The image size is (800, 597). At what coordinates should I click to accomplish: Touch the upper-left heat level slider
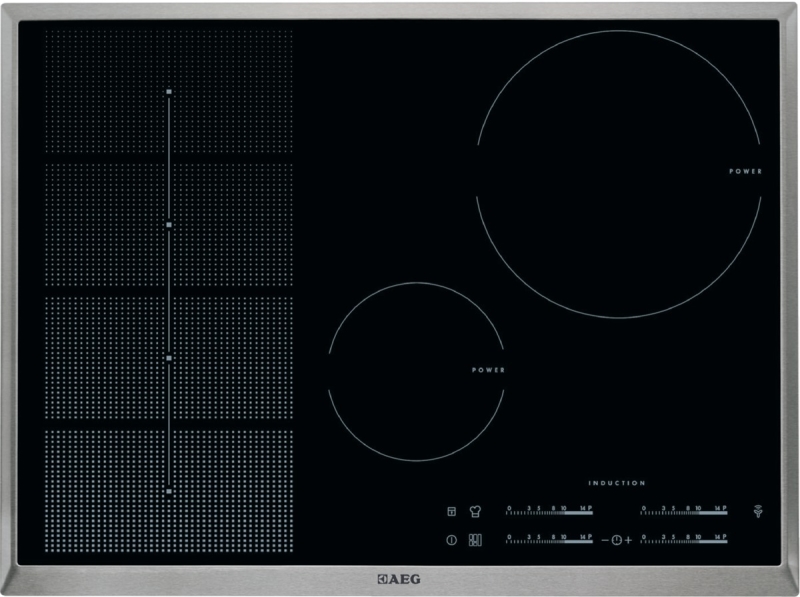click(549, 510)
